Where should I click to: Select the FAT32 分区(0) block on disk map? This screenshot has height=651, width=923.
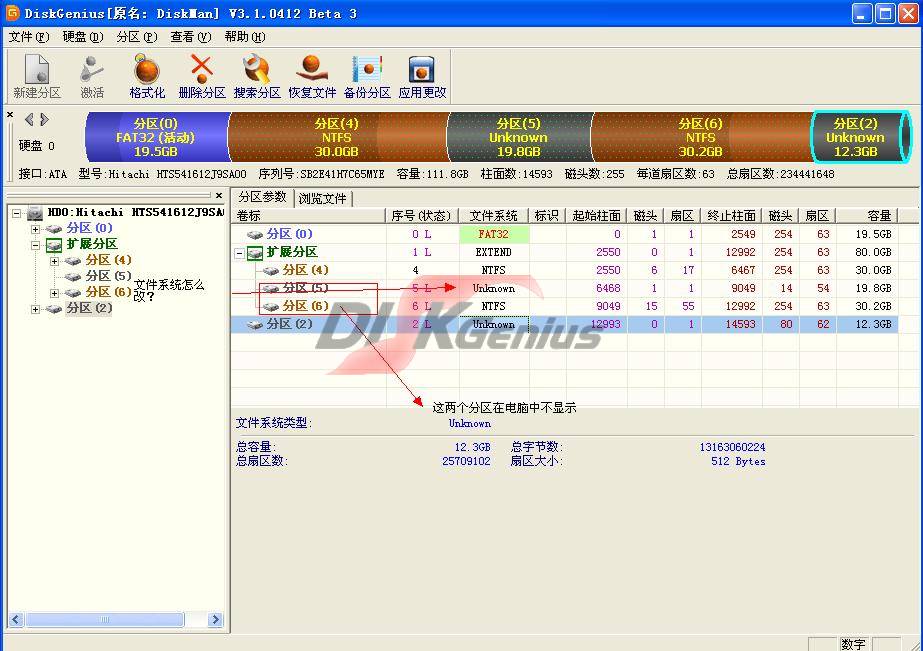tap(156, 137)
